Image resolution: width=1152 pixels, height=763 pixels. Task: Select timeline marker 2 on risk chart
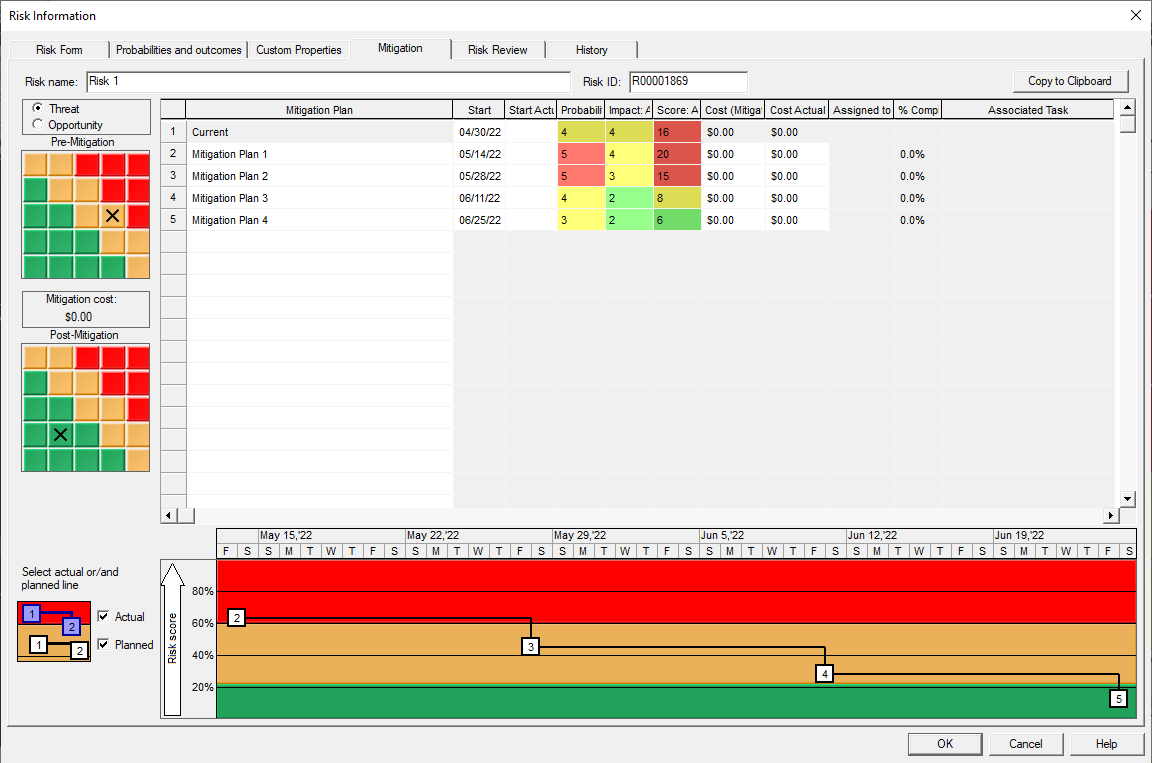(237, 618)
